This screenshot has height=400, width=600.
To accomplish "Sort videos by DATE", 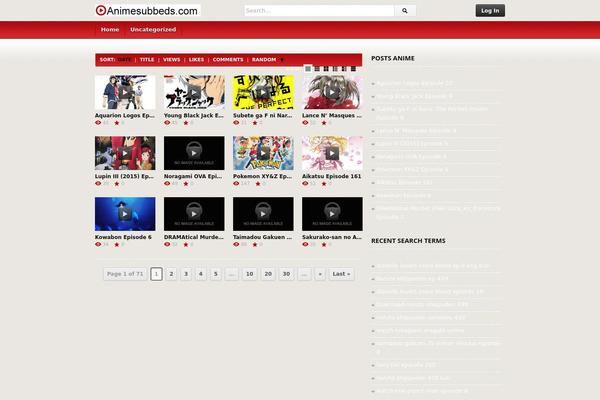I will pyautogui.click(x=124, y=60).
